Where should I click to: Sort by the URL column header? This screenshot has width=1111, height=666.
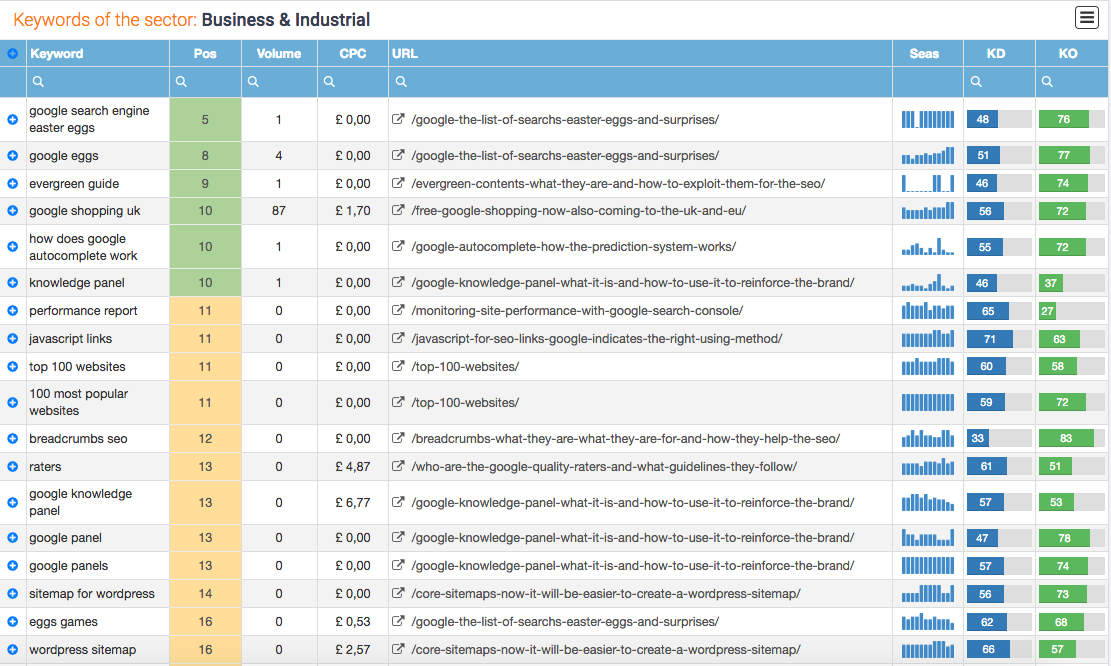[x=640, y=54]
